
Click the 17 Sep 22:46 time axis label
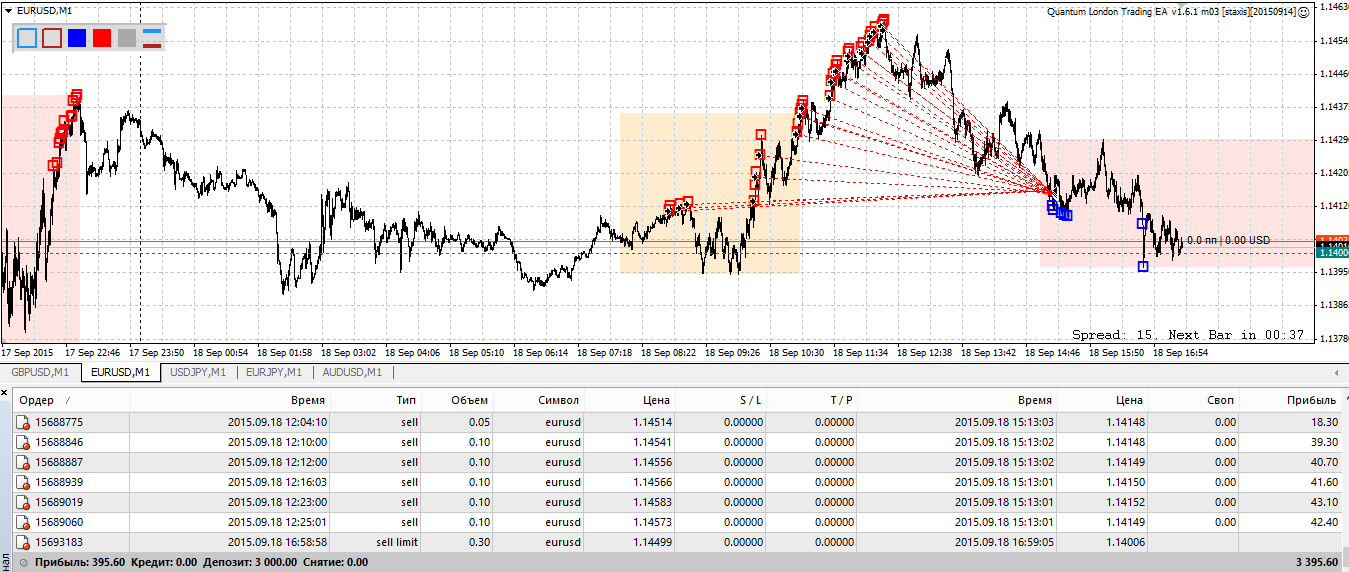[x=92, y=352]
